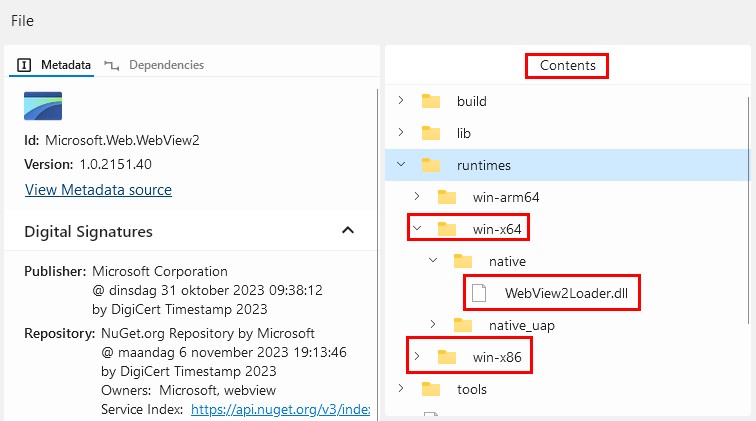Screen dimensions: 756x421
Task: Select the native_uap tree item label
Action: point(522,326)
